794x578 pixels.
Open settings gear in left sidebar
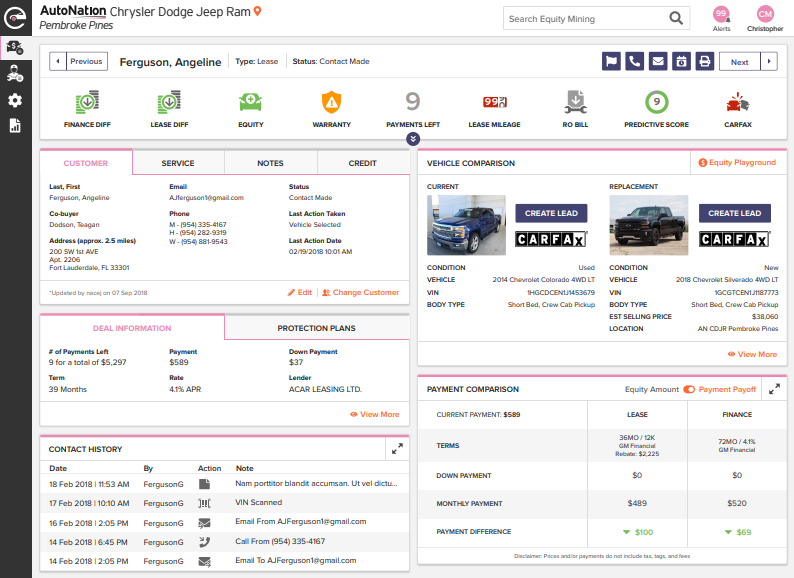[15, 100]
